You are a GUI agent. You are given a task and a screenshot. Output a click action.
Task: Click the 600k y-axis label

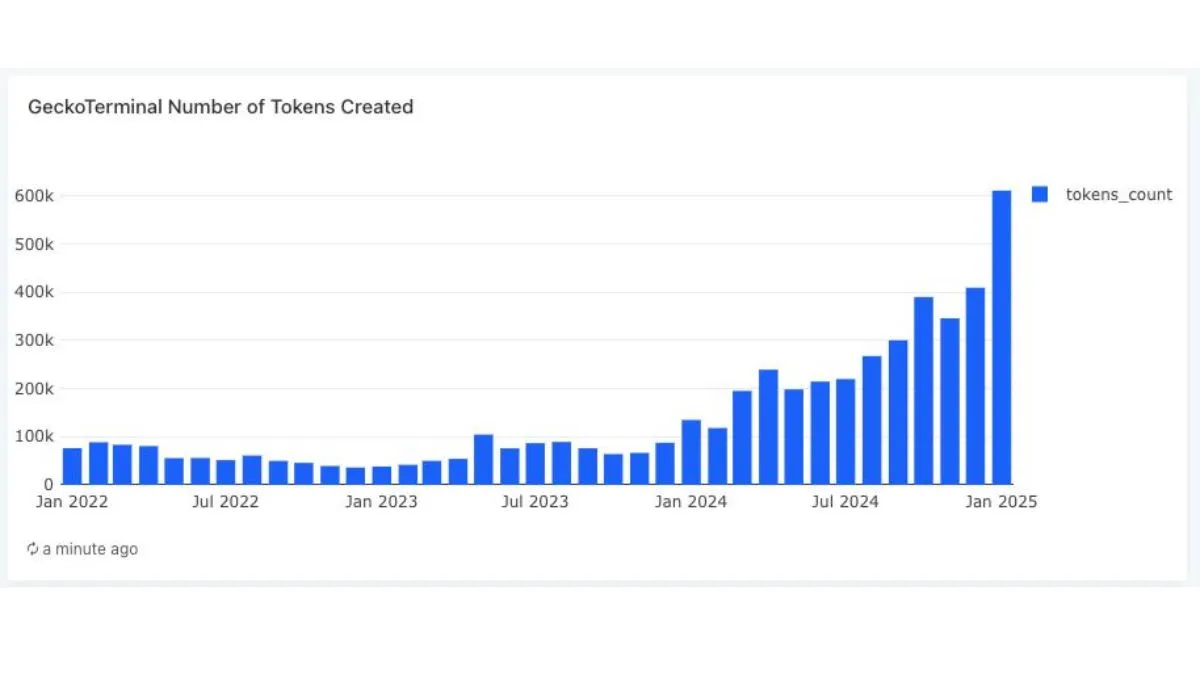[34, 196]
